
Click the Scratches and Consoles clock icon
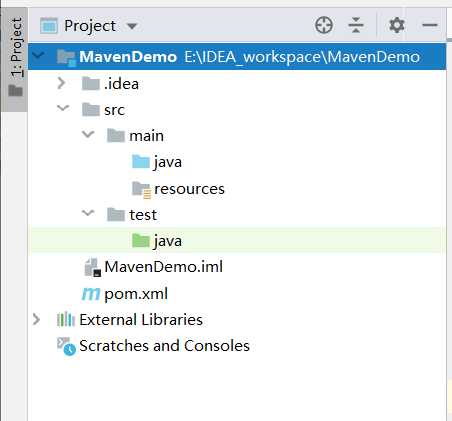[66, 347]
